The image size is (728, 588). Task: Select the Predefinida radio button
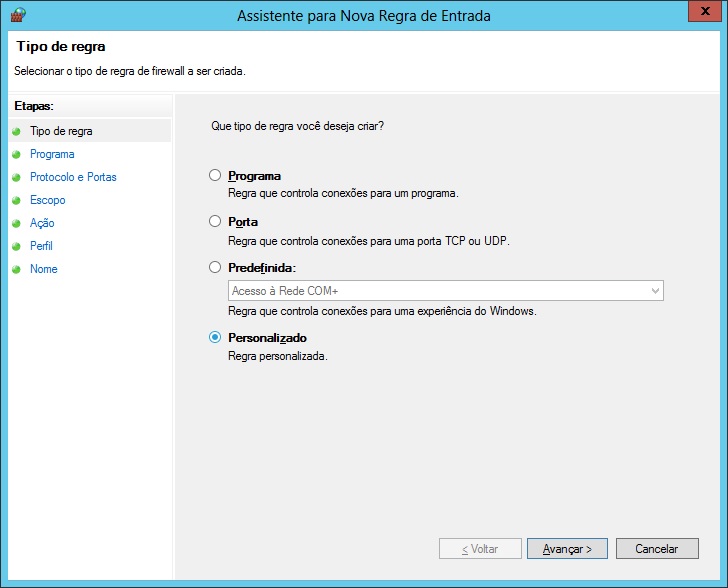pos(215,268)
